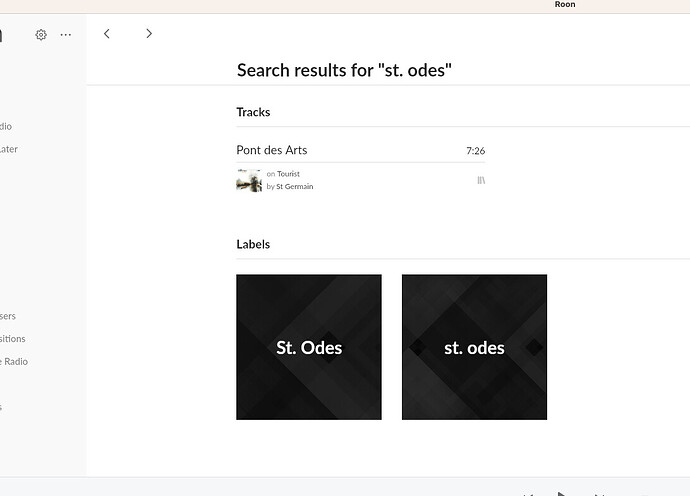Select Composers in the sidebar
The image size is (690, 496).
pos(8,316)
